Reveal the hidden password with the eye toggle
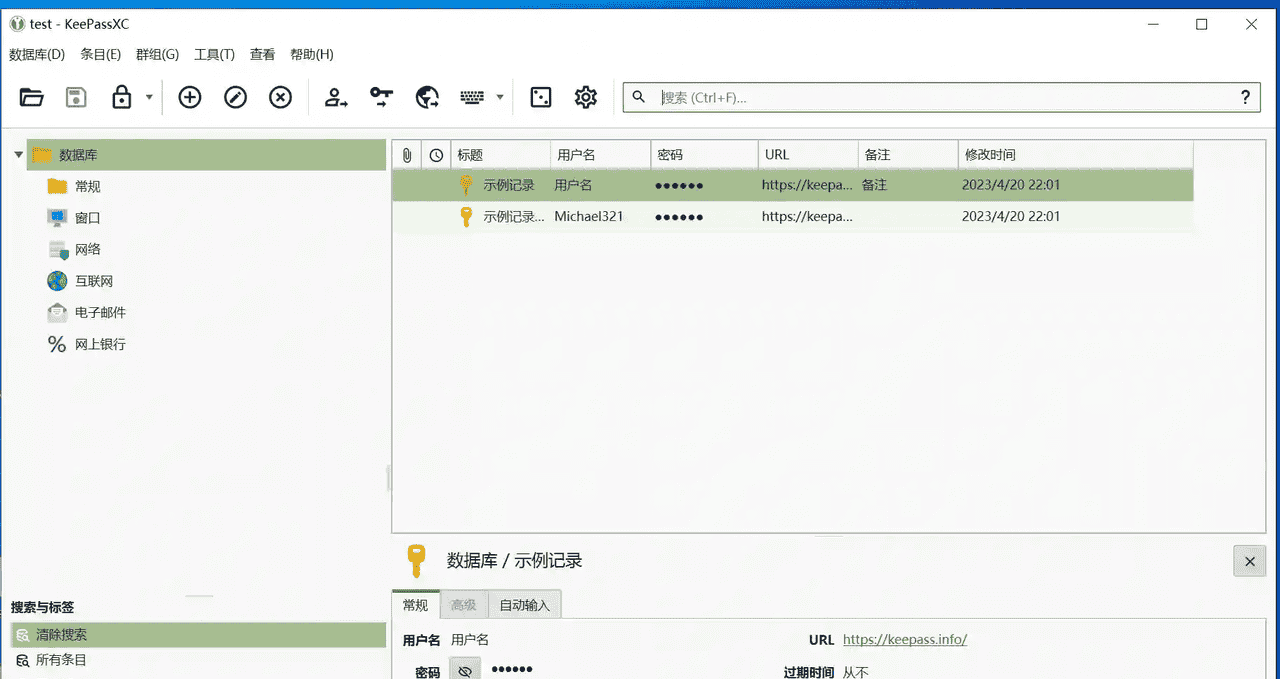Viewport: 1280px width, 679px height. 464,669
